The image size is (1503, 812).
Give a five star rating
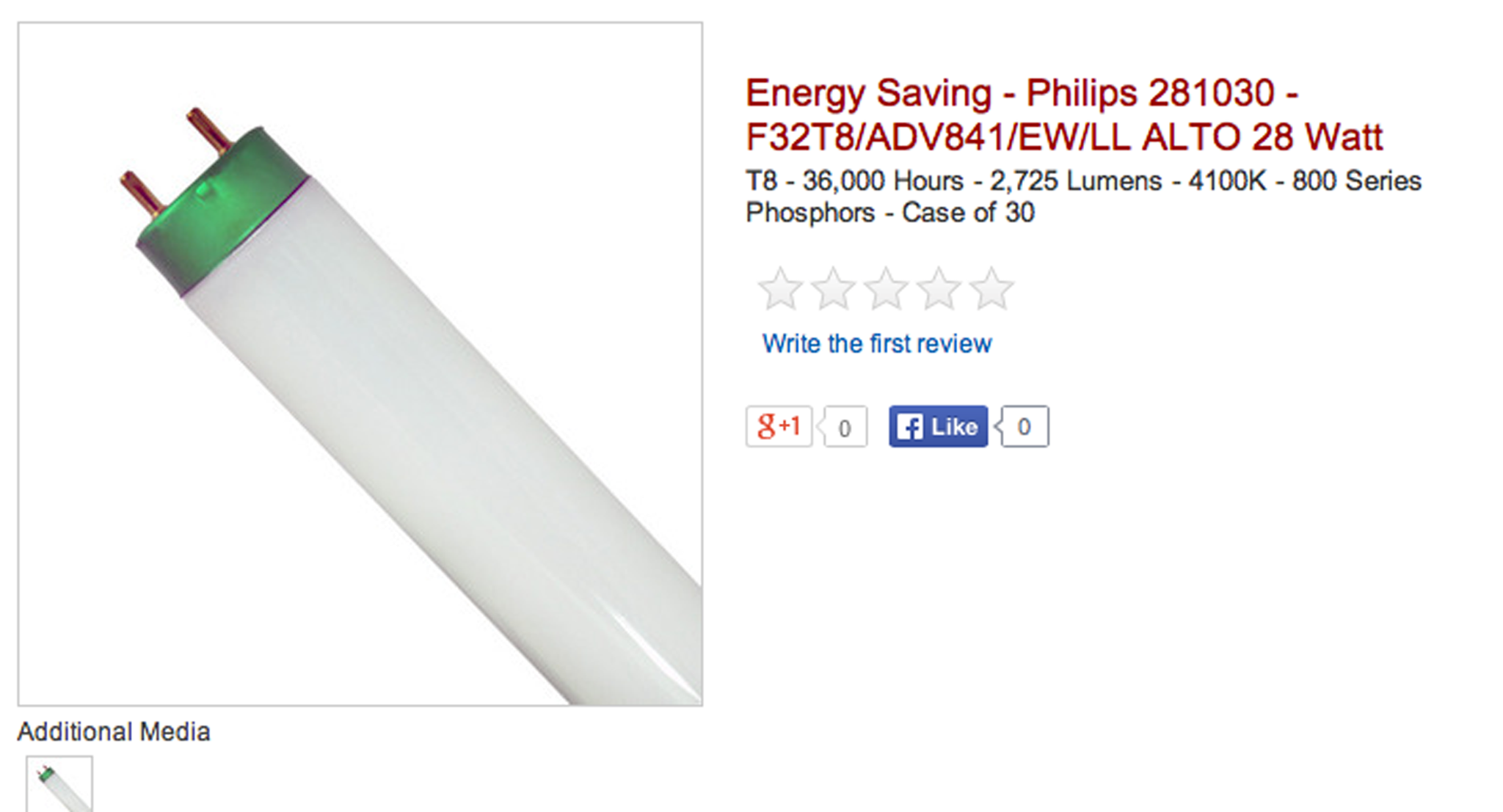[x=991, y=288]
